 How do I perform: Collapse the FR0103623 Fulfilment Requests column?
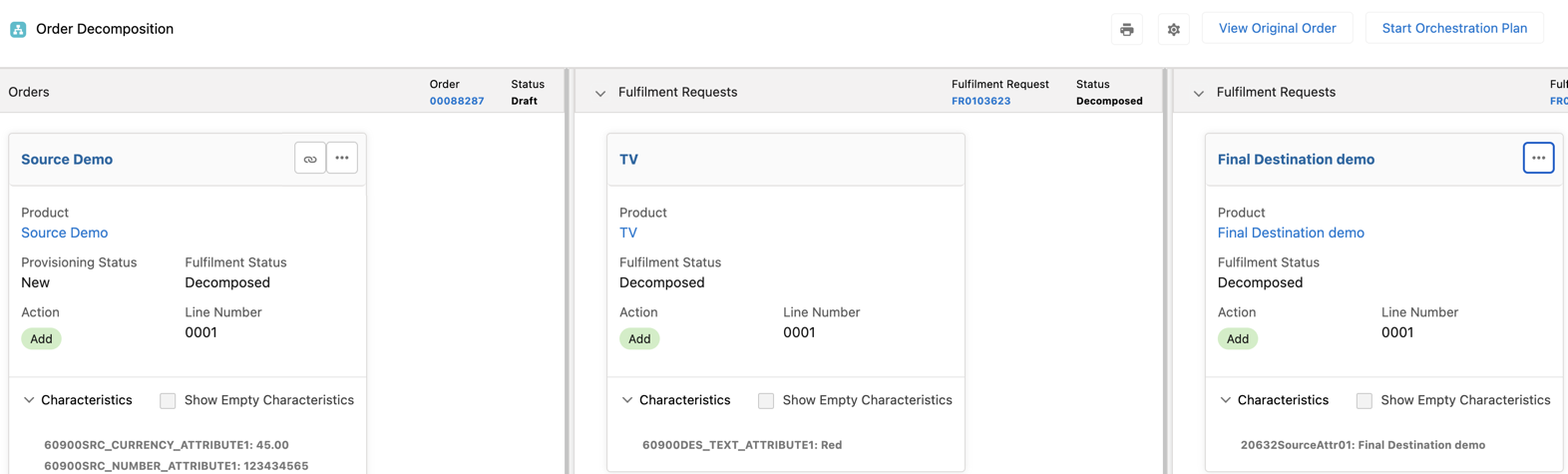(600, 93)
